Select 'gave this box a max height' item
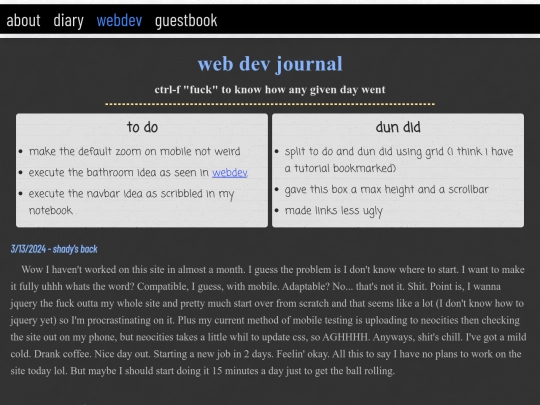Viewport: 540px width, 405px height. pyautogui.click(x=386, y=189)
